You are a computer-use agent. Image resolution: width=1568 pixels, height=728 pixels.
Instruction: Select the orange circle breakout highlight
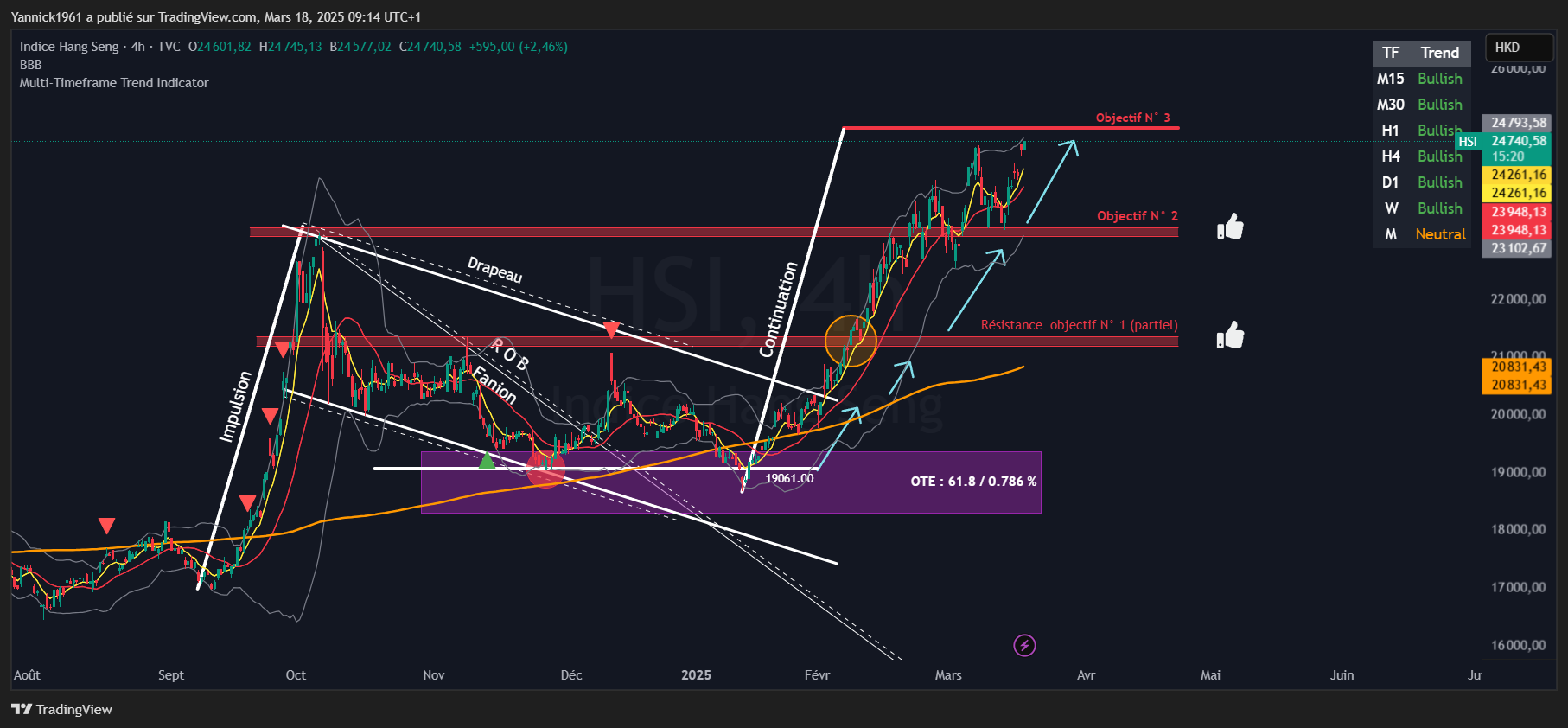[851, 341]
